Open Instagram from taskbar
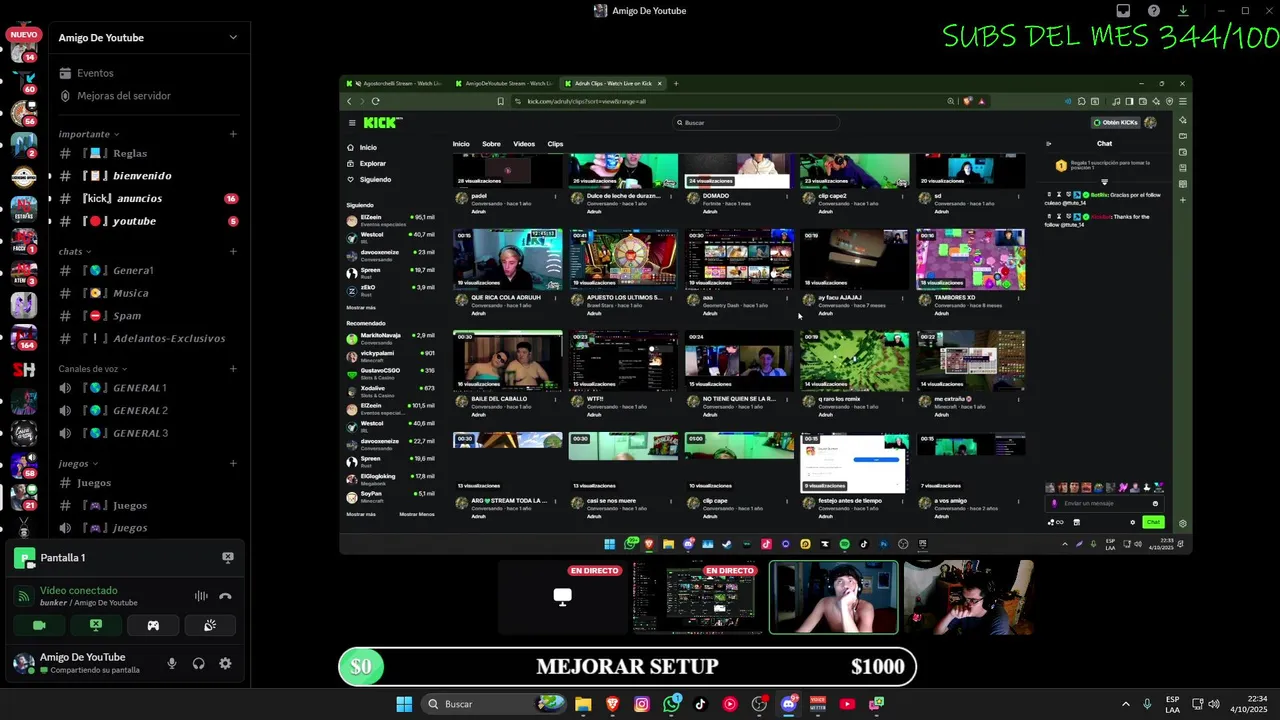The image size is (1280, 720). coord(642,704)
